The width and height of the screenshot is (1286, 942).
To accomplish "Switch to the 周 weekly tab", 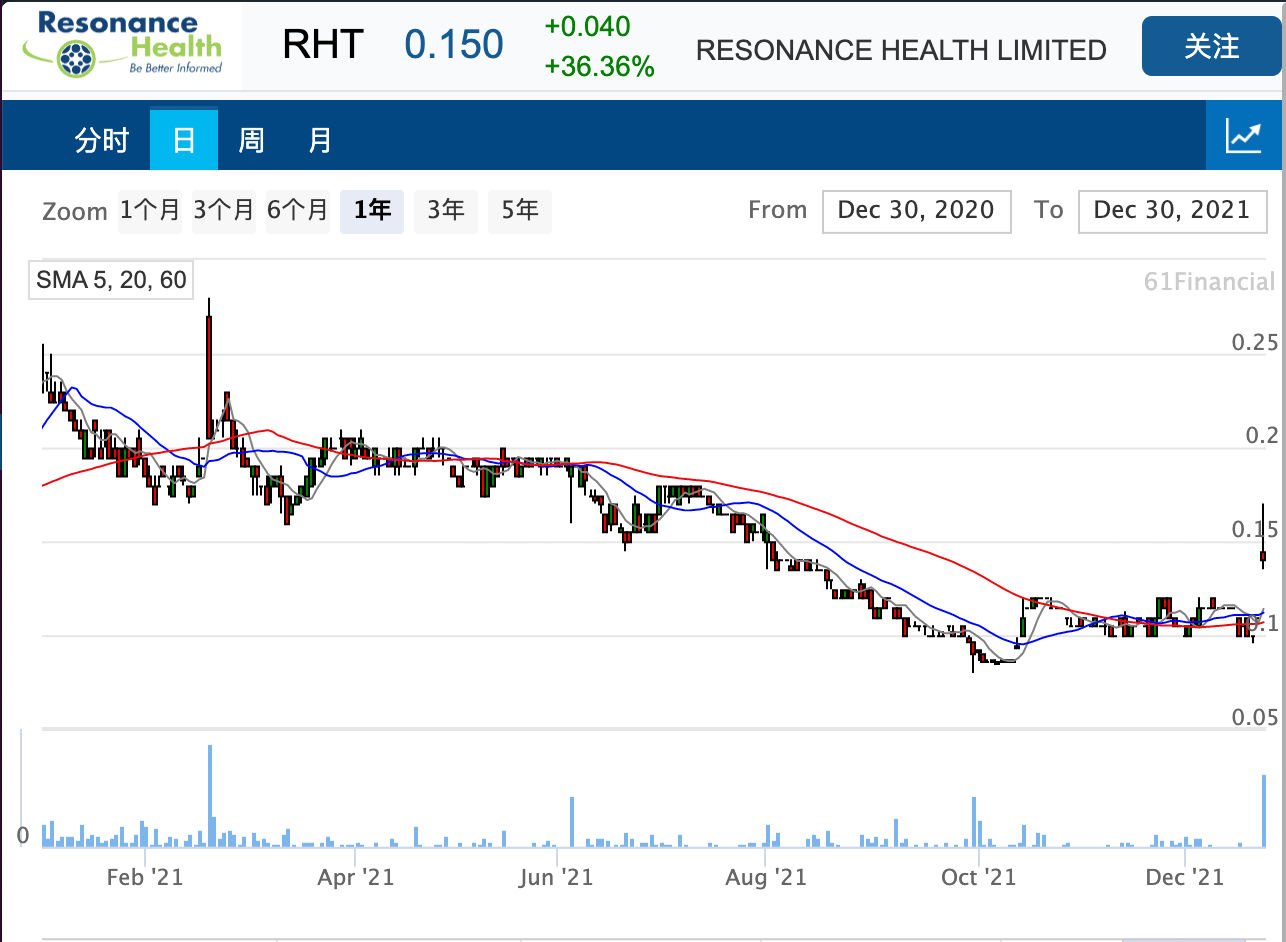I will [x=251, y=140].
